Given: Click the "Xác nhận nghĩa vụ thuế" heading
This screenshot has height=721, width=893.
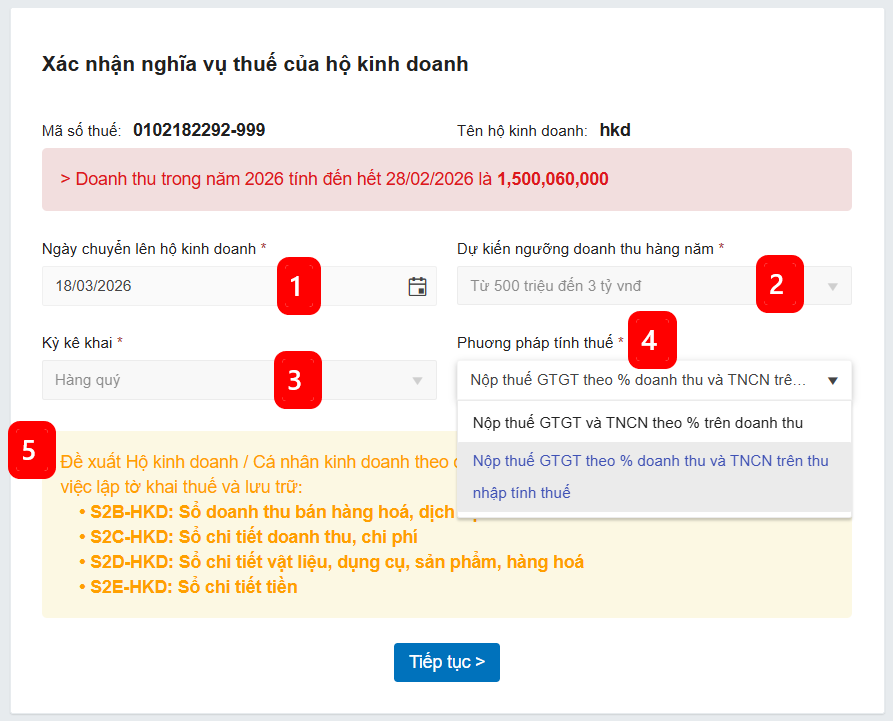Looking at the screenshot, I should point(255,65).
